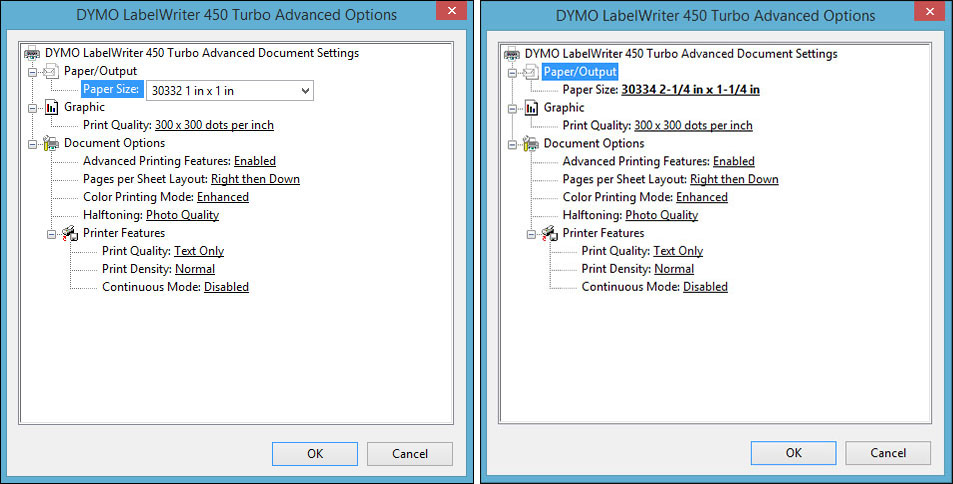This screenshot has width=953, height=484.
Task: Click the printer icon in right window tree root
Action: tap(512, 54)
